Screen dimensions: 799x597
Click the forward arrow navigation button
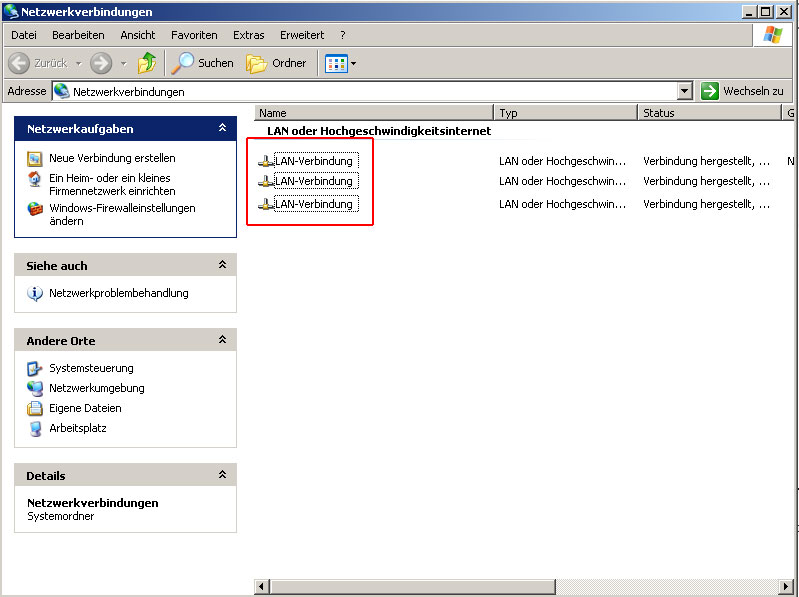coord(101,63)
